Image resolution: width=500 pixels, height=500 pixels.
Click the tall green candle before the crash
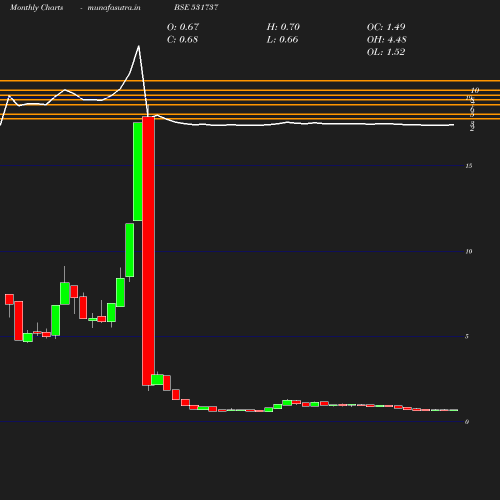point(138,171)
